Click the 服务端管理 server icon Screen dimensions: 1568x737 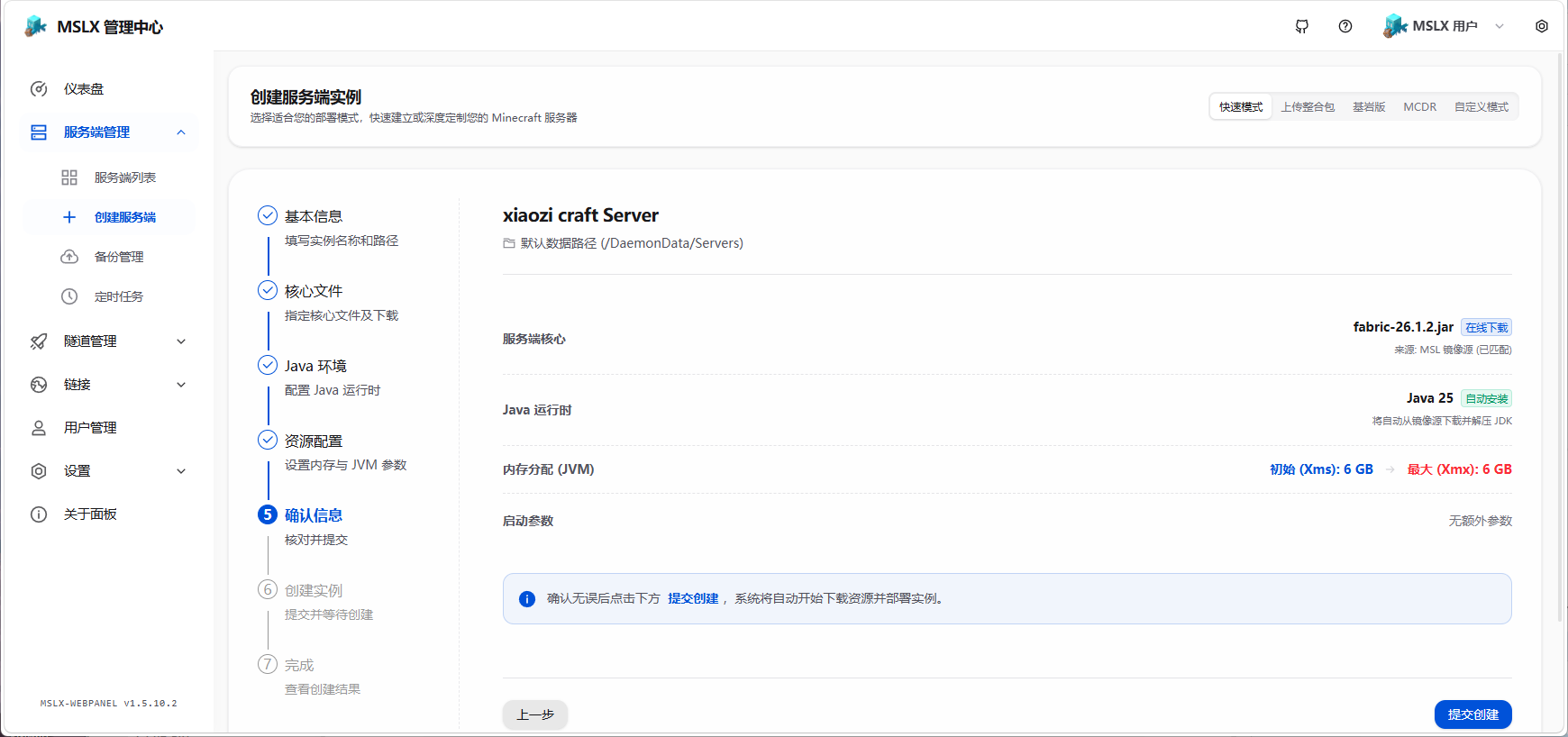click(39, 132)
